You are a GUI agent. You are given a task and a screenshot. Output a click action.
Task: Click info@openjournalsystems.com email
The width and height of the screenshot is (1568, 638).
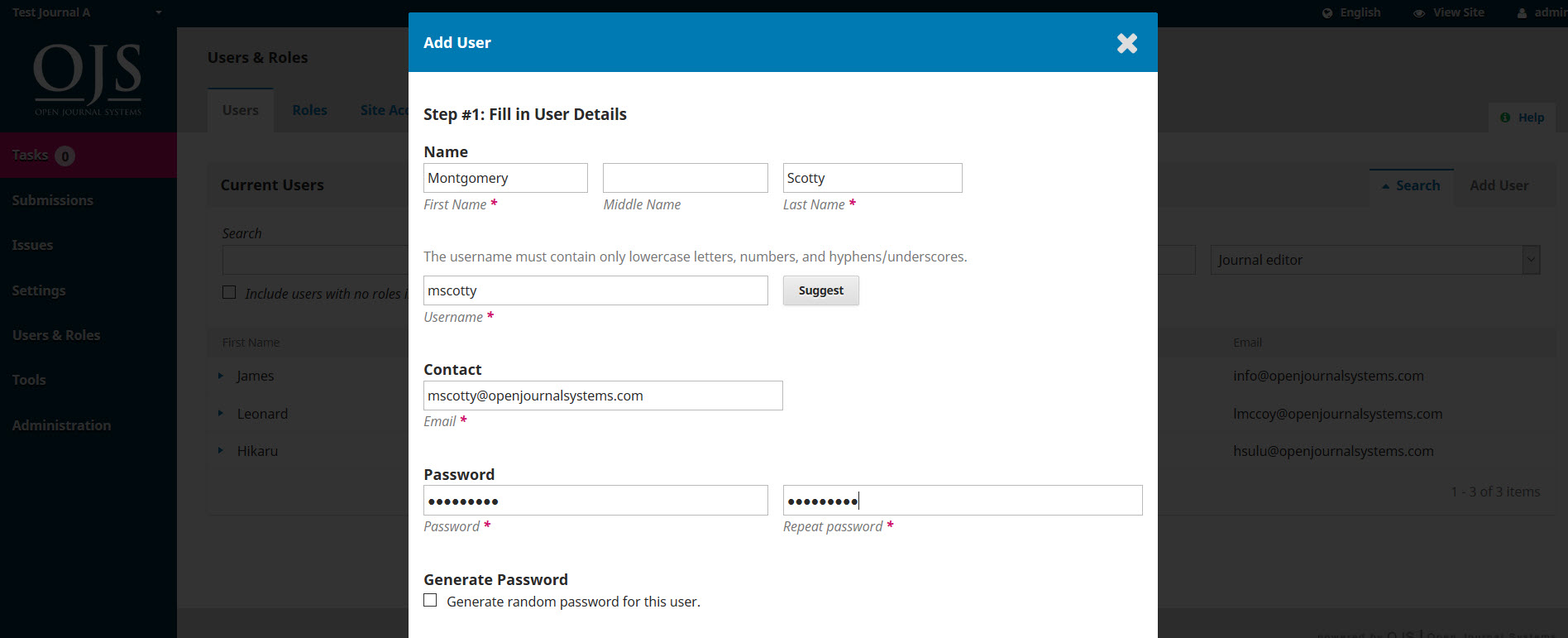point(1328,376)
